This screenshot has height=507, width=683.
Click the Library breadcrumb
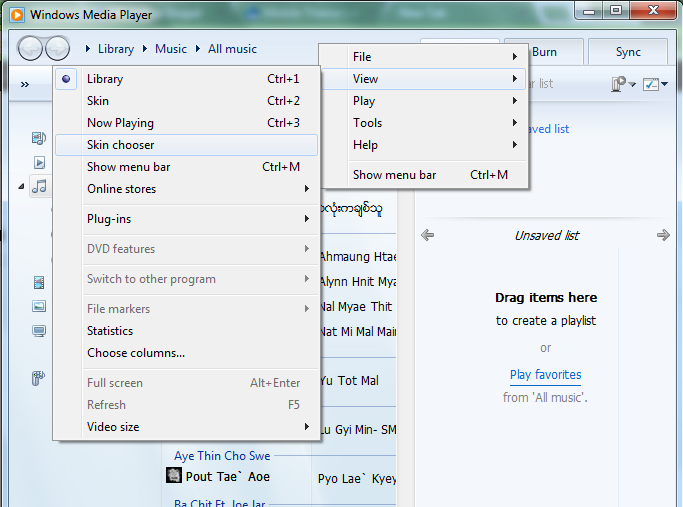click(116, 49)
